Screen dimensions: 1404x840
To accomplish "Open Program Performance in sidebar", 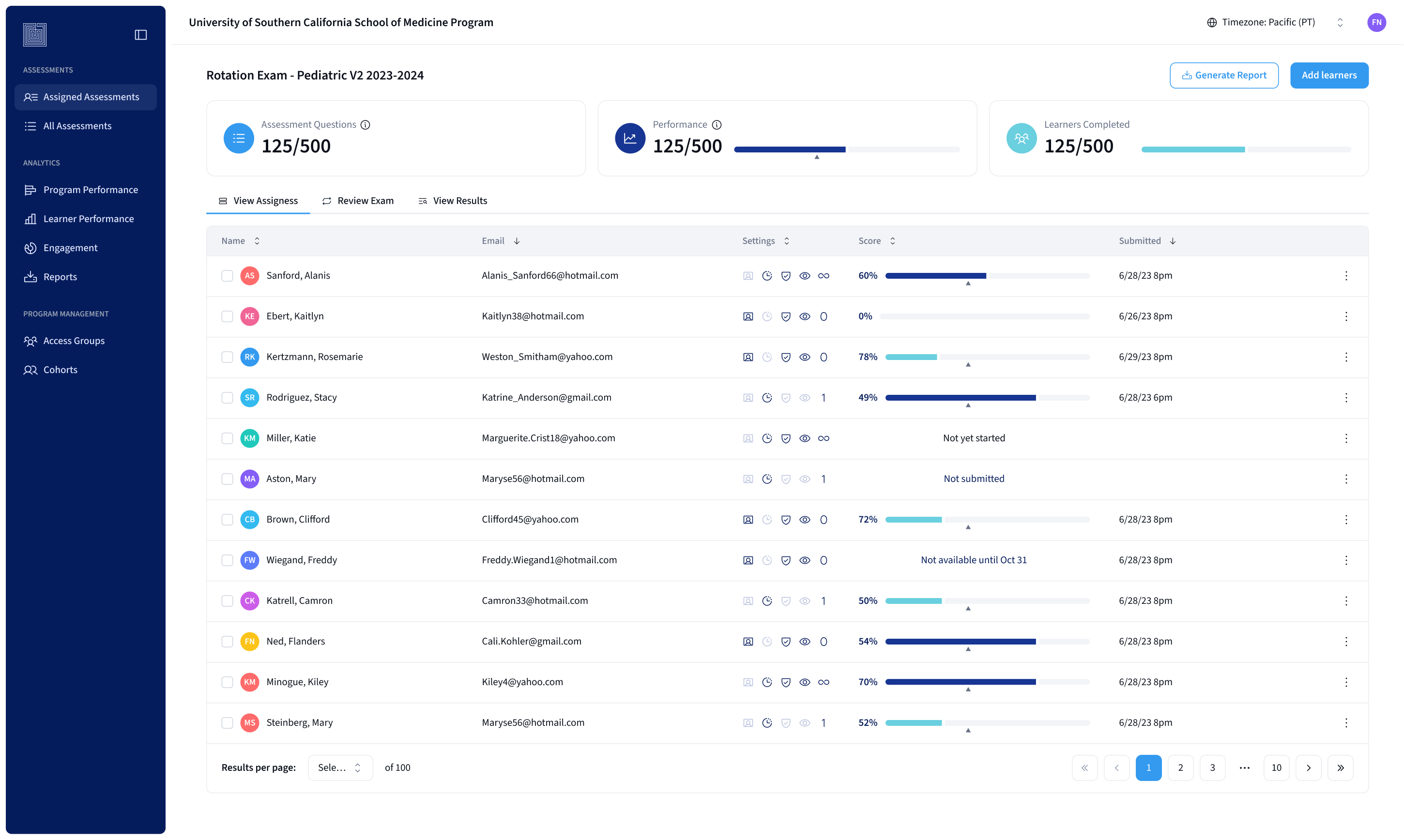I will tap(90, 190).
